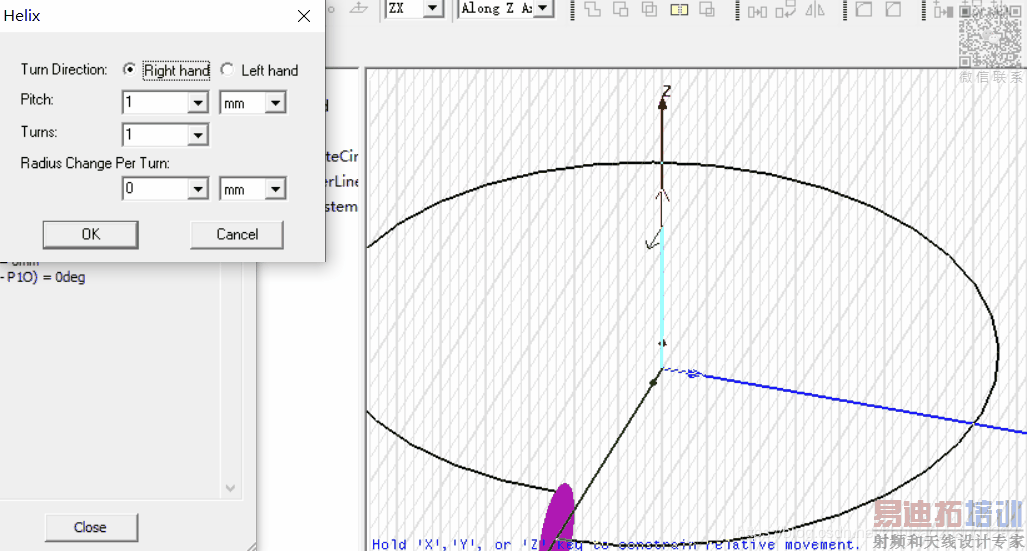Click the Rotate objects tool icon
This screenshot has height=551, width=1027.
tap(786, 9)
